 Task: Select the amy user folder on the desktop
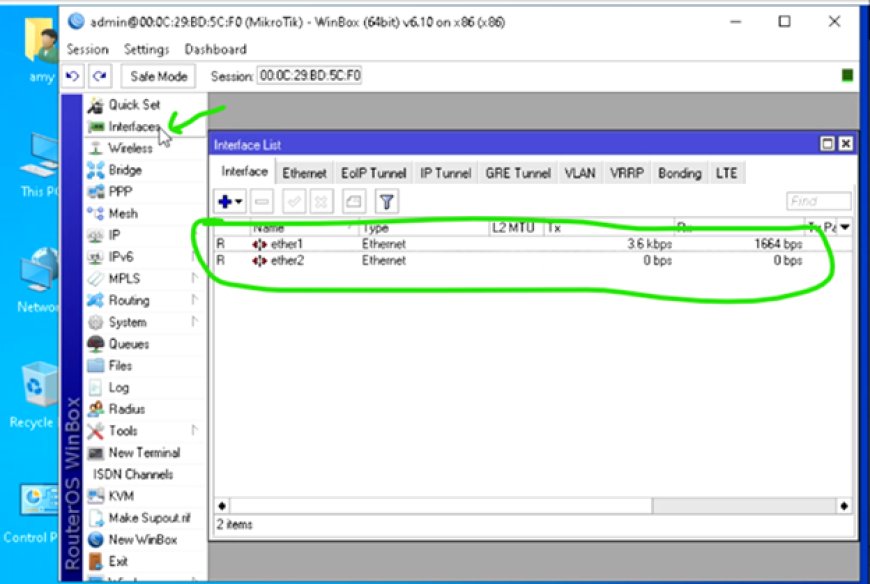point(41,50)
